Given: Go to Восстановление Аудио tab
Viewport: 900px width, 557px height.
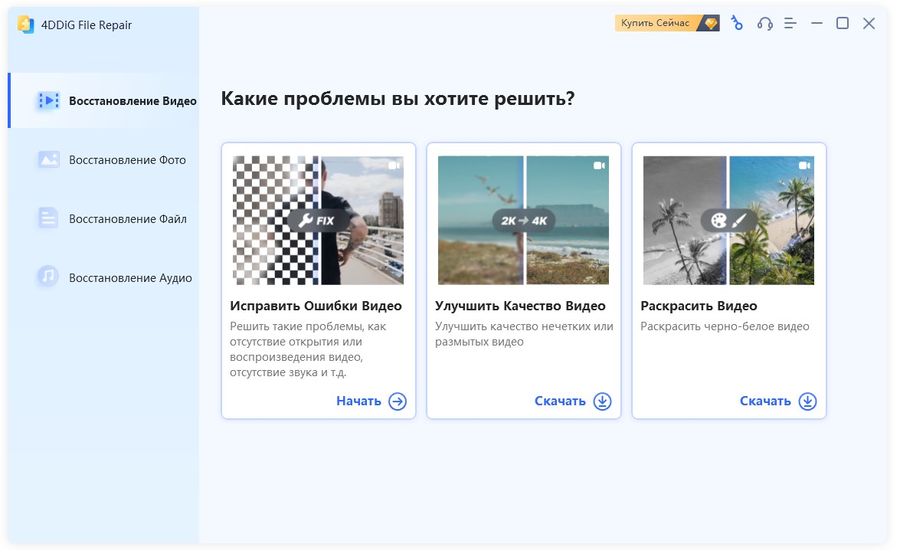Looking at the screenshot, I should 104,277.
